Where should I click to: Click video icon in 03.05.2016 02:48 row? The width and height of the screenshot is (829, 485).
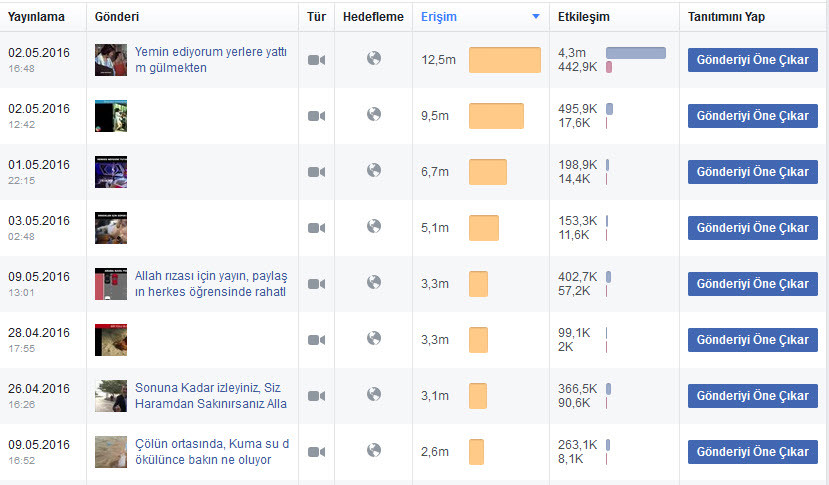(316, 228)
